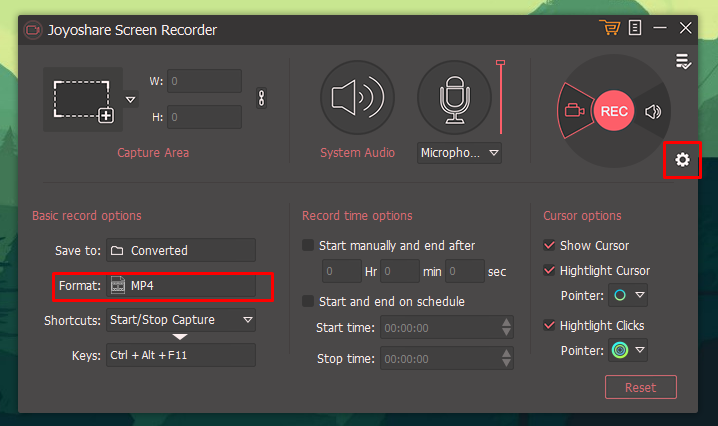Click the Record time options heading
718x426 pixels.
tap(357, 216)
